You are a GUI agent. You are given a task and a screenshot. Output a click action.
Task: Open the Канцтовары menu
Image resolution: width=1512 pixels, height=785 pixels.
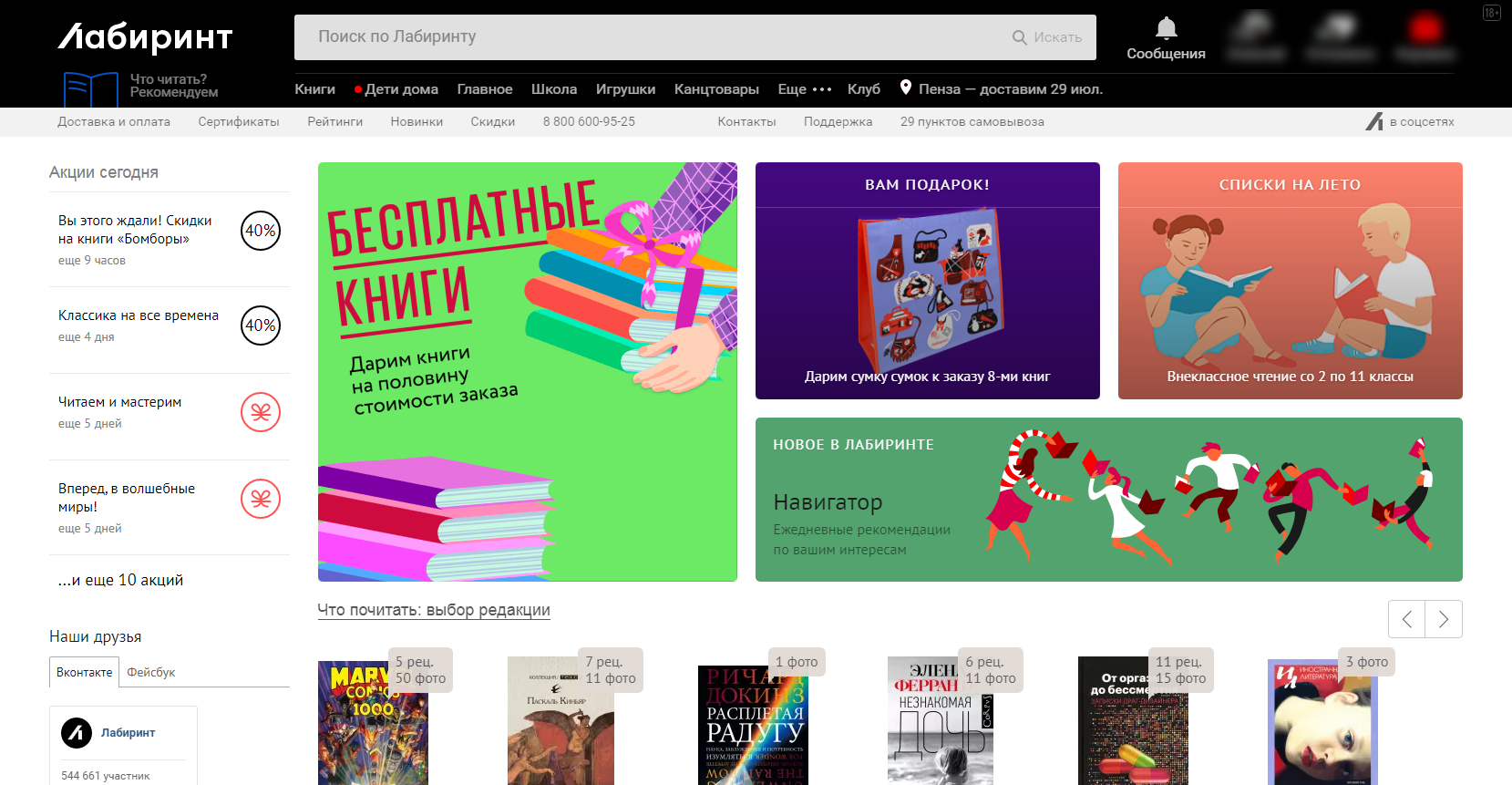[x=716, y=89]
